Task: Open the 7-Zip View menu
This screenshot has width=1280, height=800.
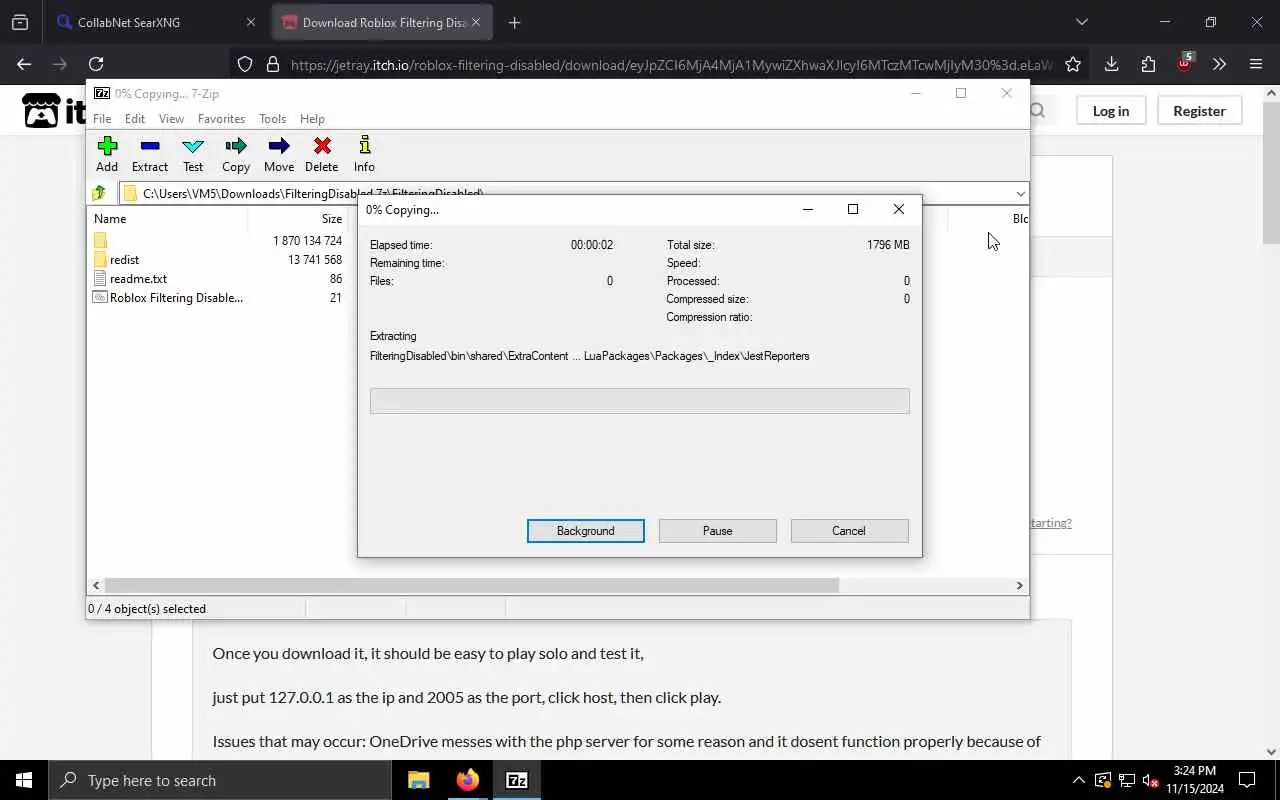Action: 171,118
